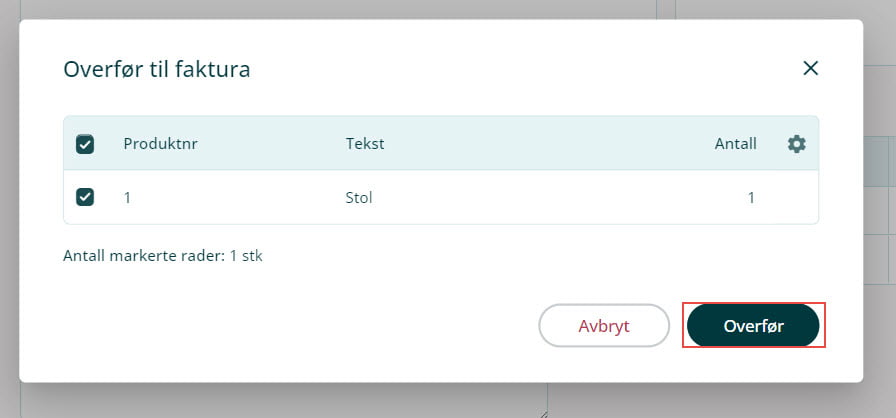Toggle the select-all header checkbox
Image resolution: width=896 pixels, height=418 pixels.
click(x=85, y=144)
